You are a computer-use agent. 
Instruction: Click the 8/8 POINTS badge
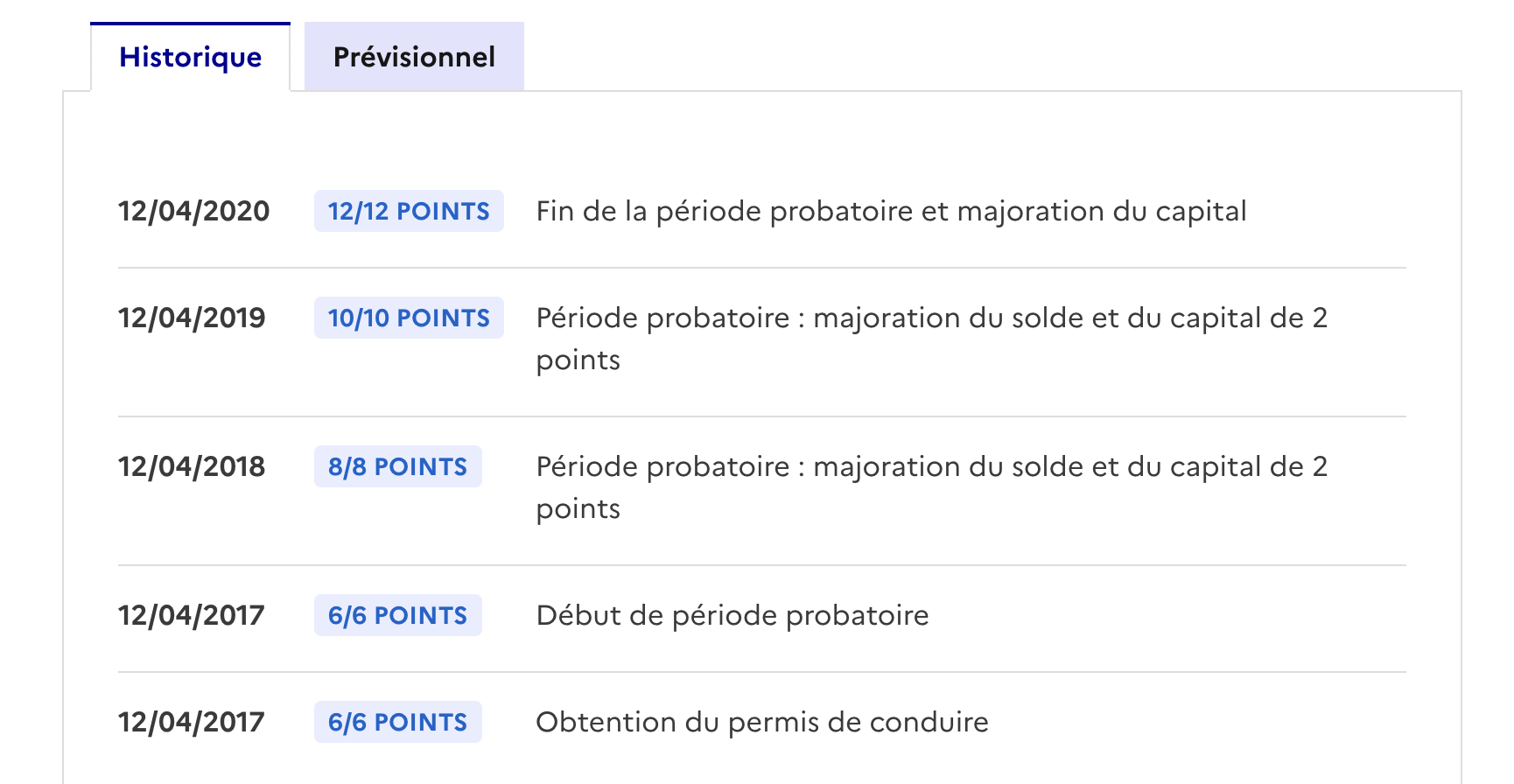point(397,466)
